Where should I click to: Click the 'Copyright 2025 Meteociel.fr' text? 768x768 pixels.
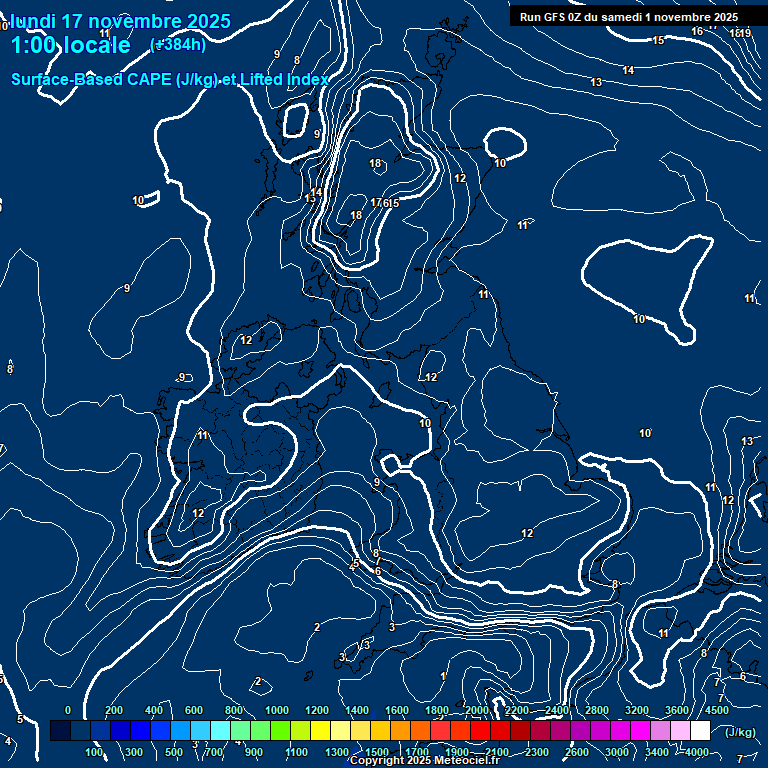click(425, 760)
